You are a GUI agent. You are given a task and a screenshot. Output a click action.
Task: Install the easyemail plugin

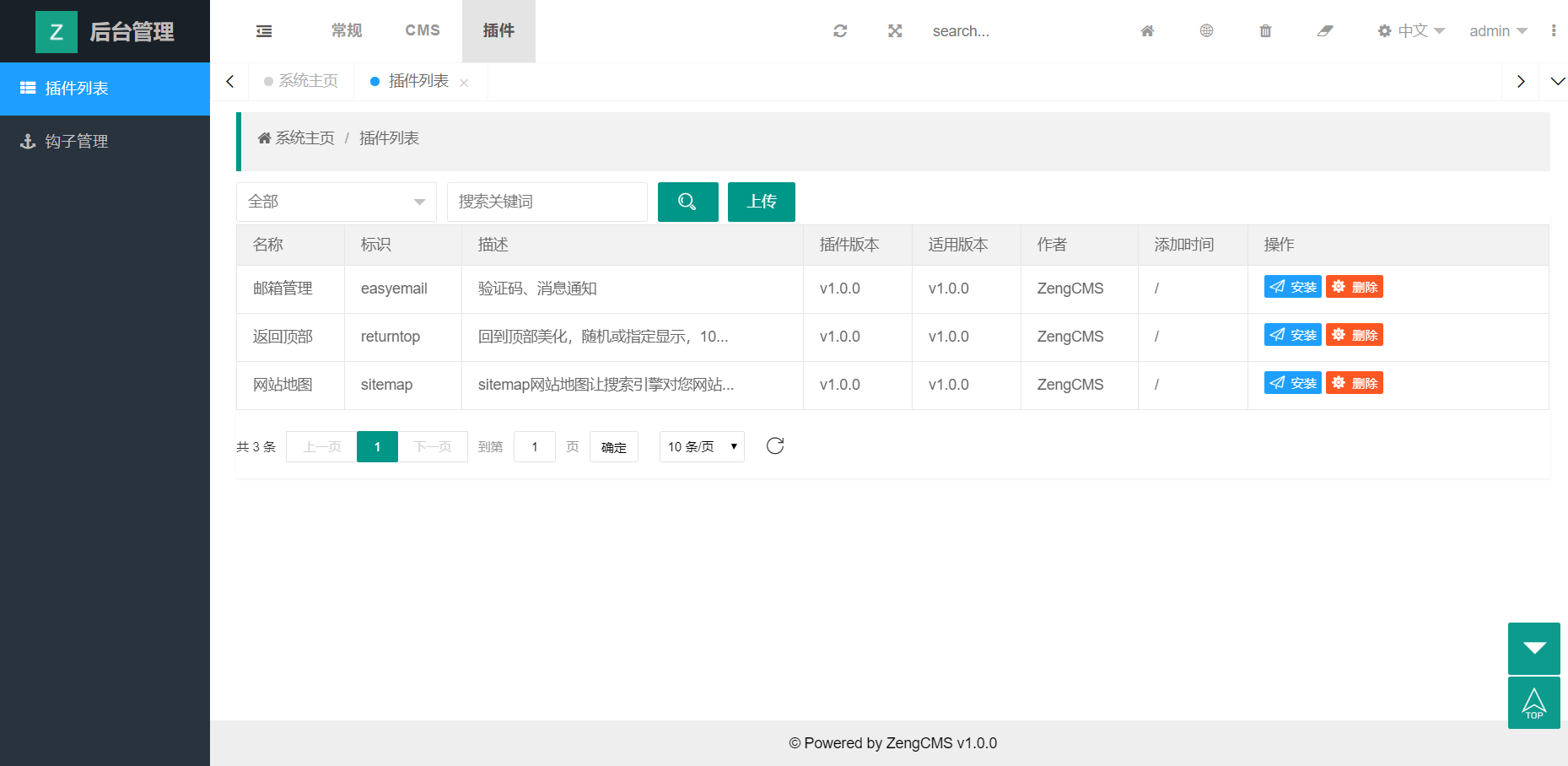click(1292, 287)
